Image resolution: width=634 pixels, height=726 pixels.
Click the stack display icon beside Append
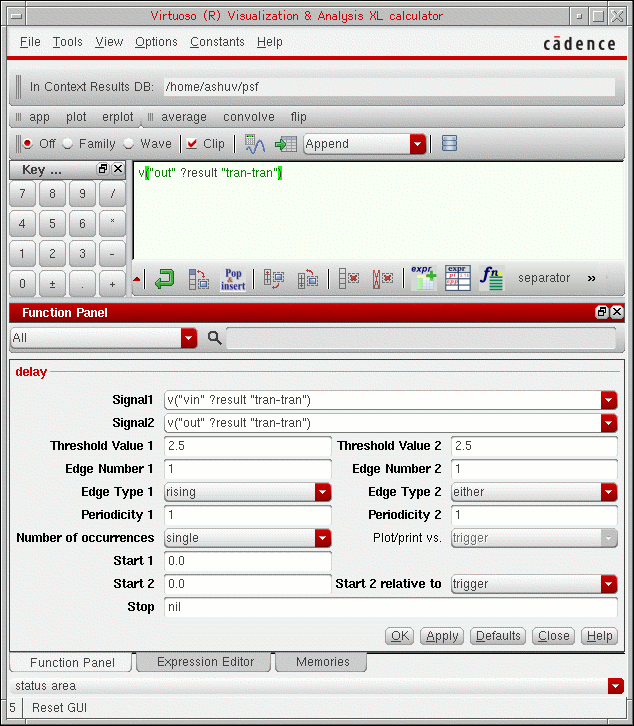click(x=449, y=144)
